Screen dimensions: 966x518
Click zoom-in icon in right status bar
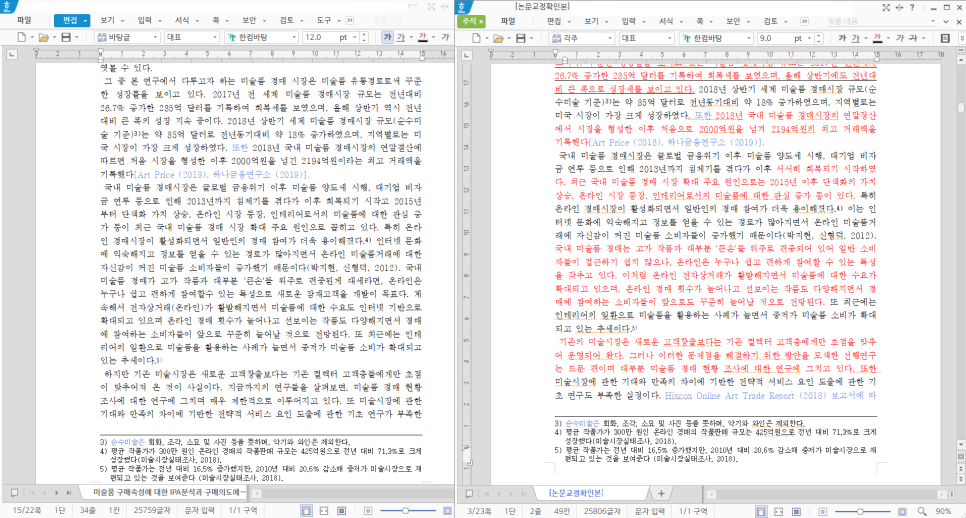902,511
